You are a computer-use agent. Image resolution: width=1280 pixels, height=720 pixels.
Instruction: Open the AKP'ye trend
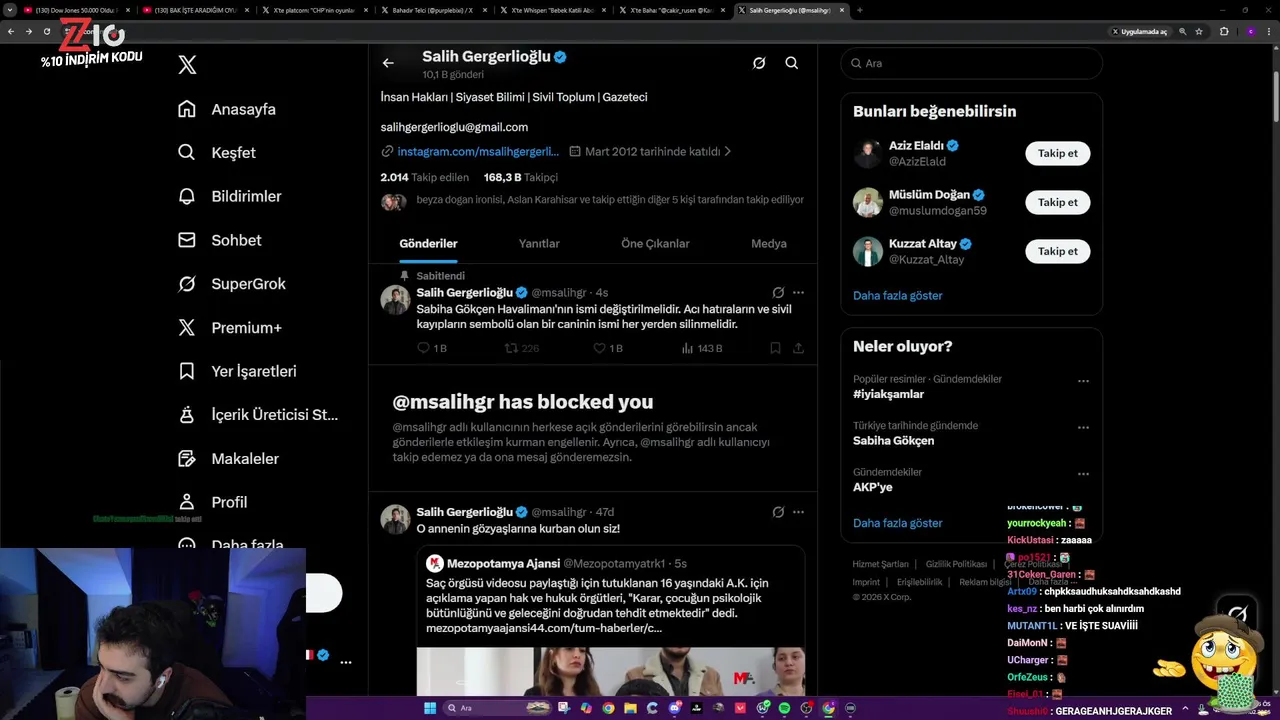pos(872,487)
